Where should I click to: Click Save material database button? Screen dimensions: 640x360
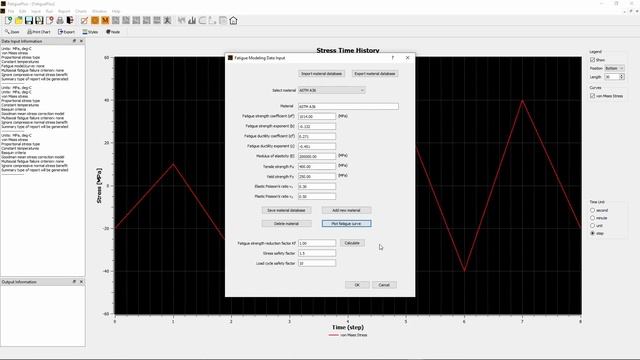coord(286,210)
